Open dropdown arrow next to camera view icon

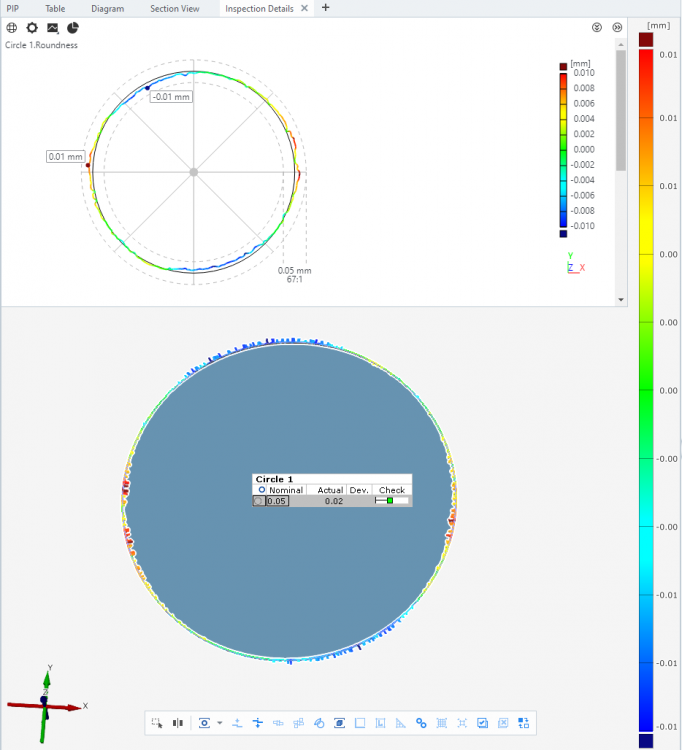[x=219, y=723]
